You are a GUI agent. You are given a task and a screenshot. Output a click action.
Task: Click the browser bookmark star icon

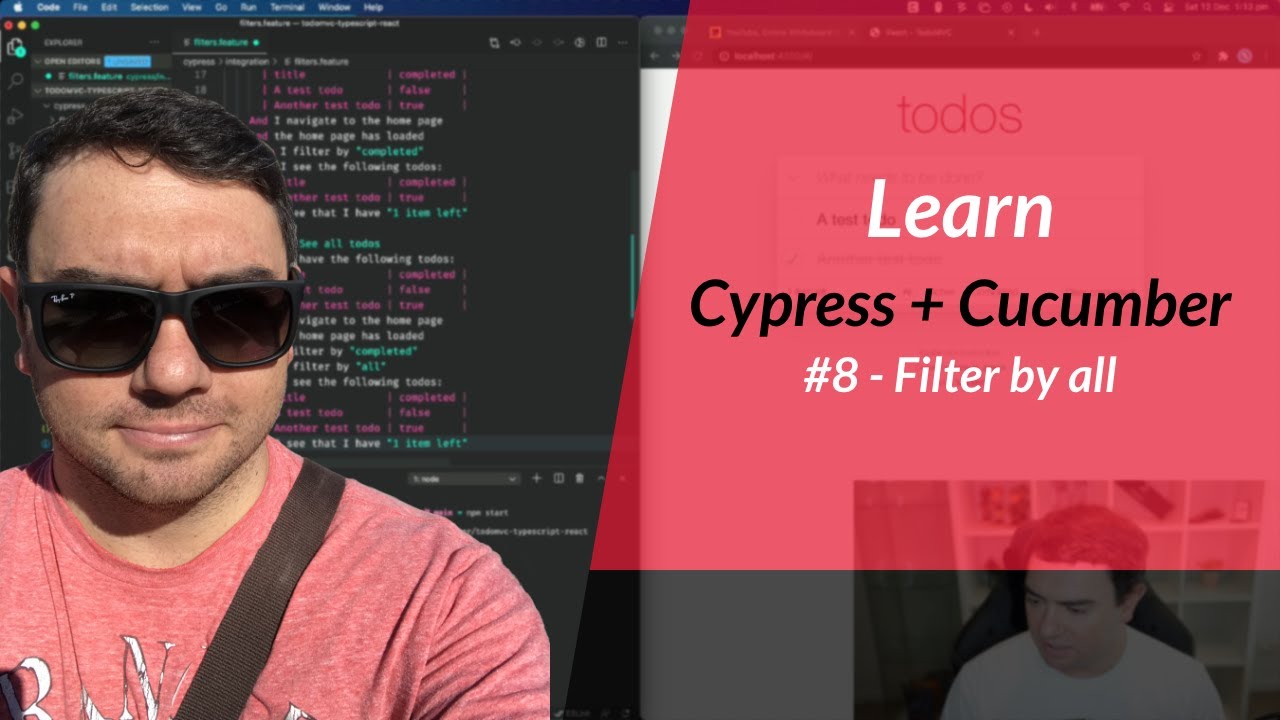point(1197,56)
